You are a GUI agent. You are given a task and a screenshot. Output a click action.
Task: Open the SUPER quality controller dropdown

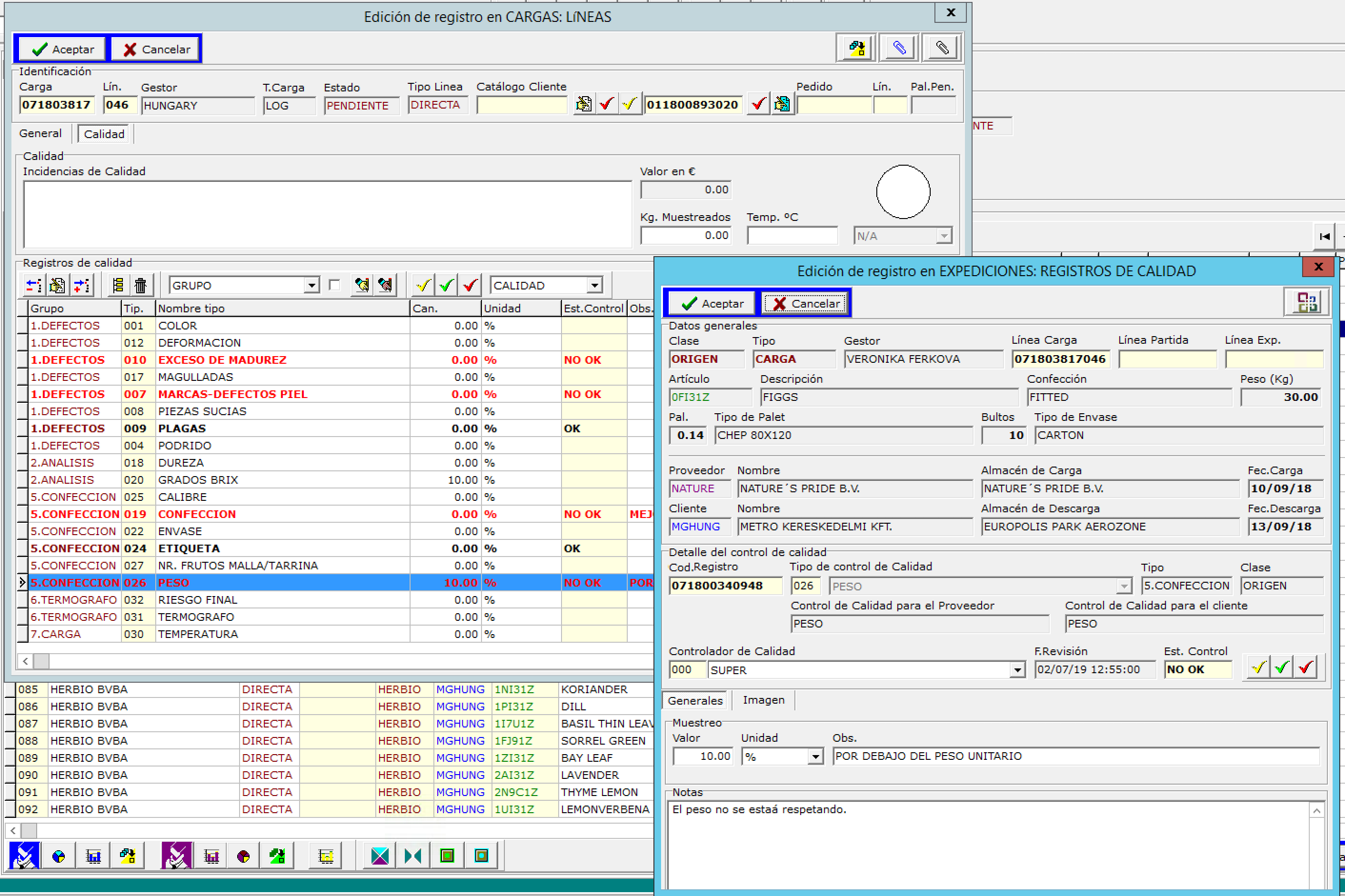pos(1017,670)
